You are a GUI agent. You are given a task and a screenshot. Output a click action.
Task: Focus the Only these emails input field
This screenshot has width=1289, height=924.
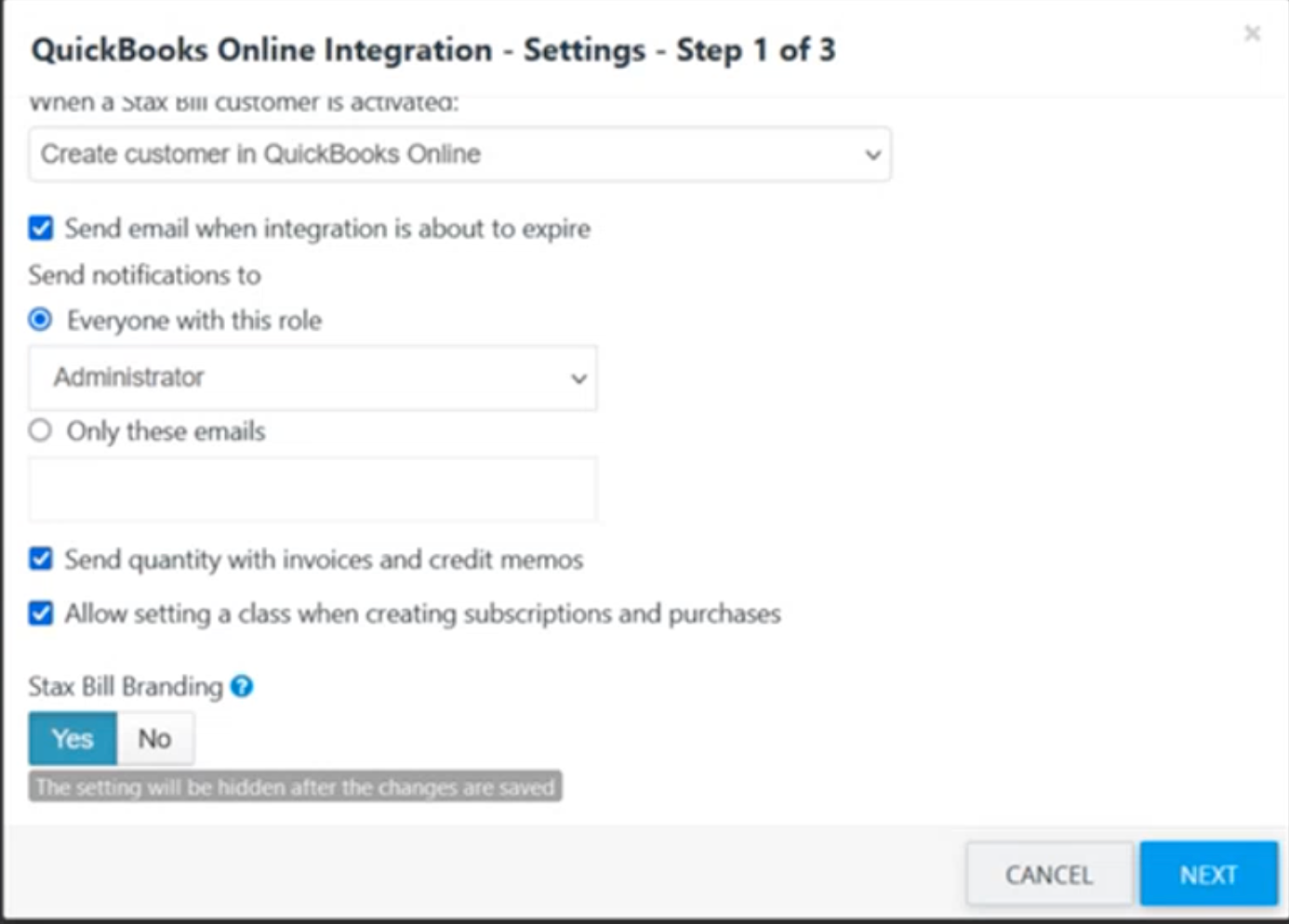(312, 489)
